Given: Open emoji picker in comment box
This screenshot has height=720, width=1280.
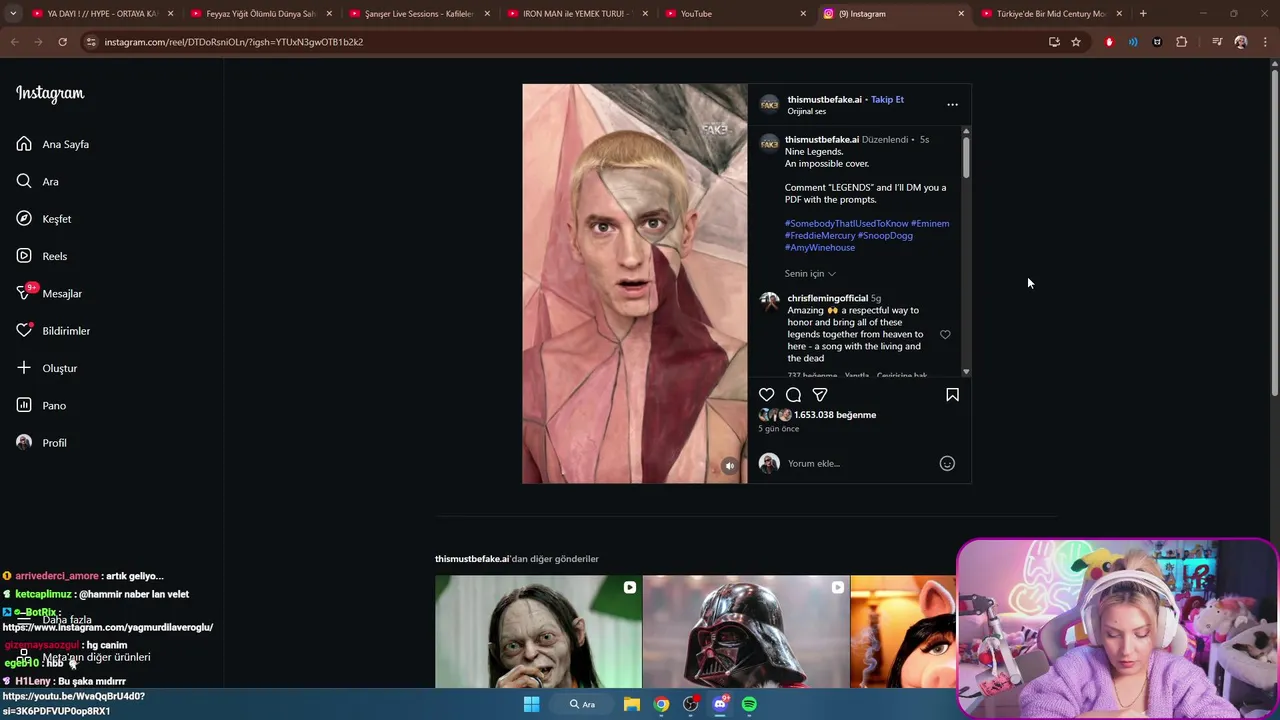Looking at the screenshot, I should (947, 463).
